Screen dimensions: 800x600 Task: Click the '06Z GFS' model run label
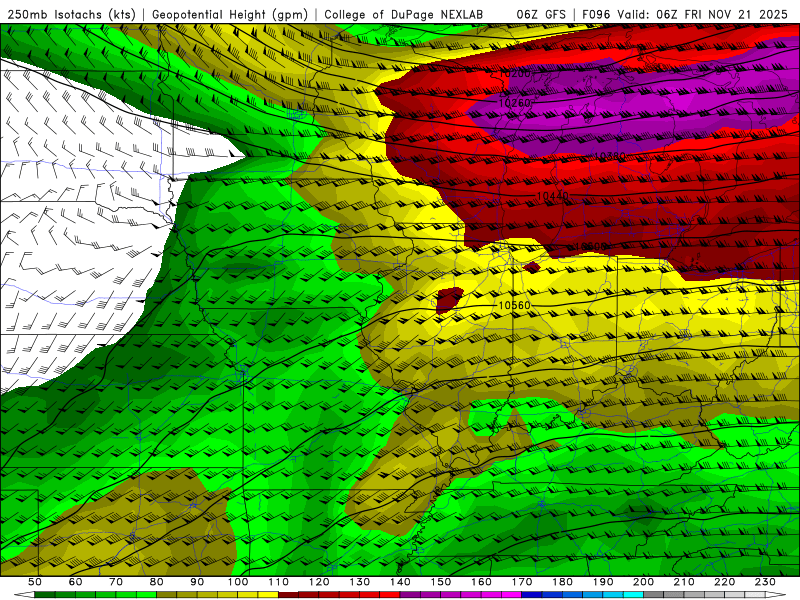[541, 14]
